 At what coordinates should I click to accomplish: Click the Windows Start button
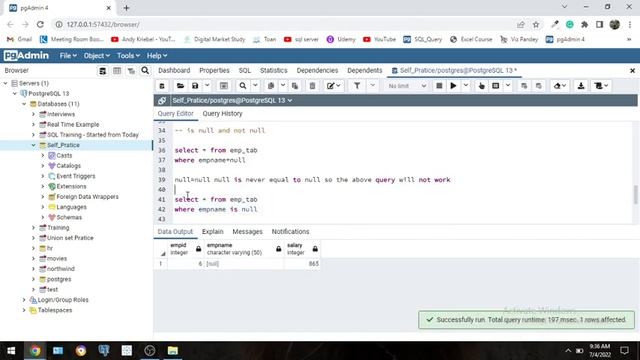pos(11,351)
